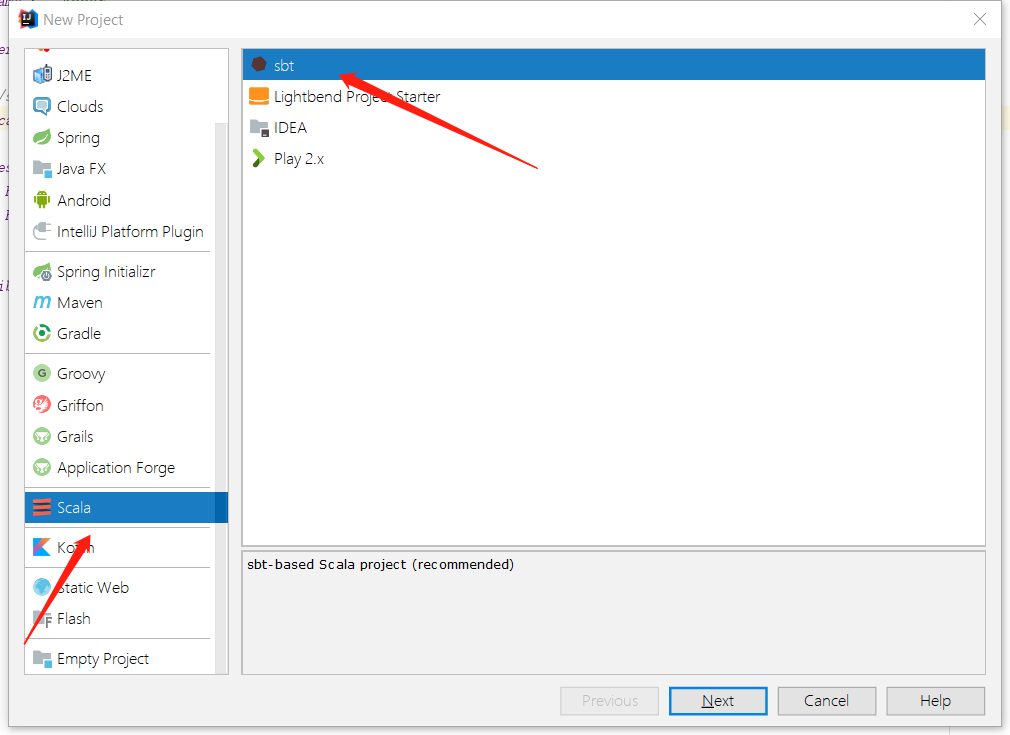Open the Java FX category
Image resolution: width=1010 pixels, height=735 pixels.
(x=120, y=169)
